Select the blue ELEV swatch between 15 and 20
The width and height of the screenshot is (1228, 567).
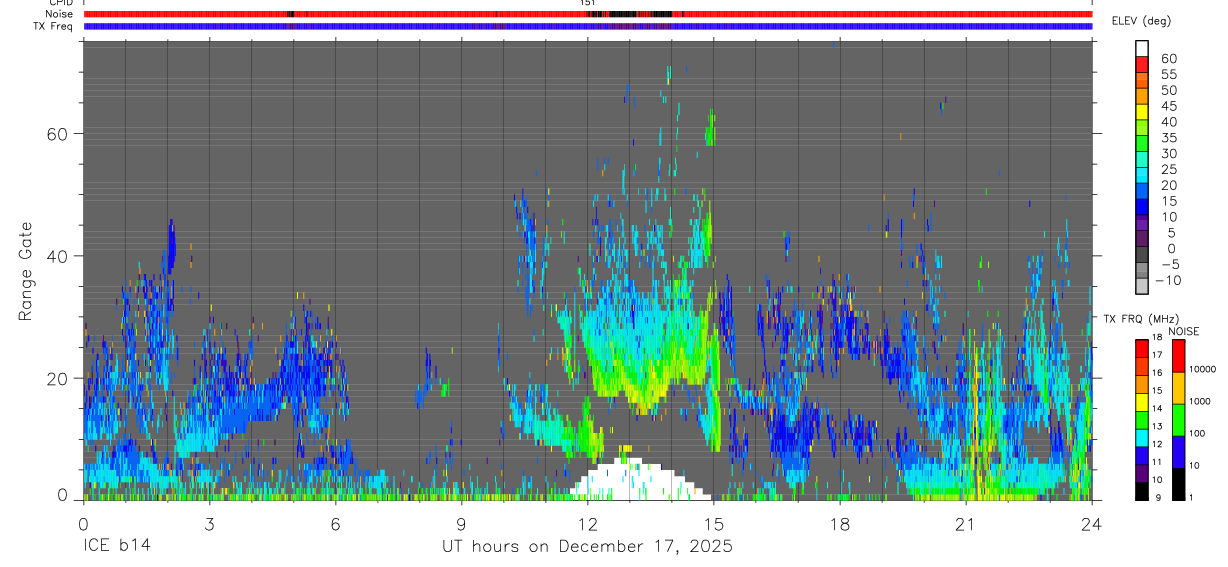click(x=1142, y=192)
